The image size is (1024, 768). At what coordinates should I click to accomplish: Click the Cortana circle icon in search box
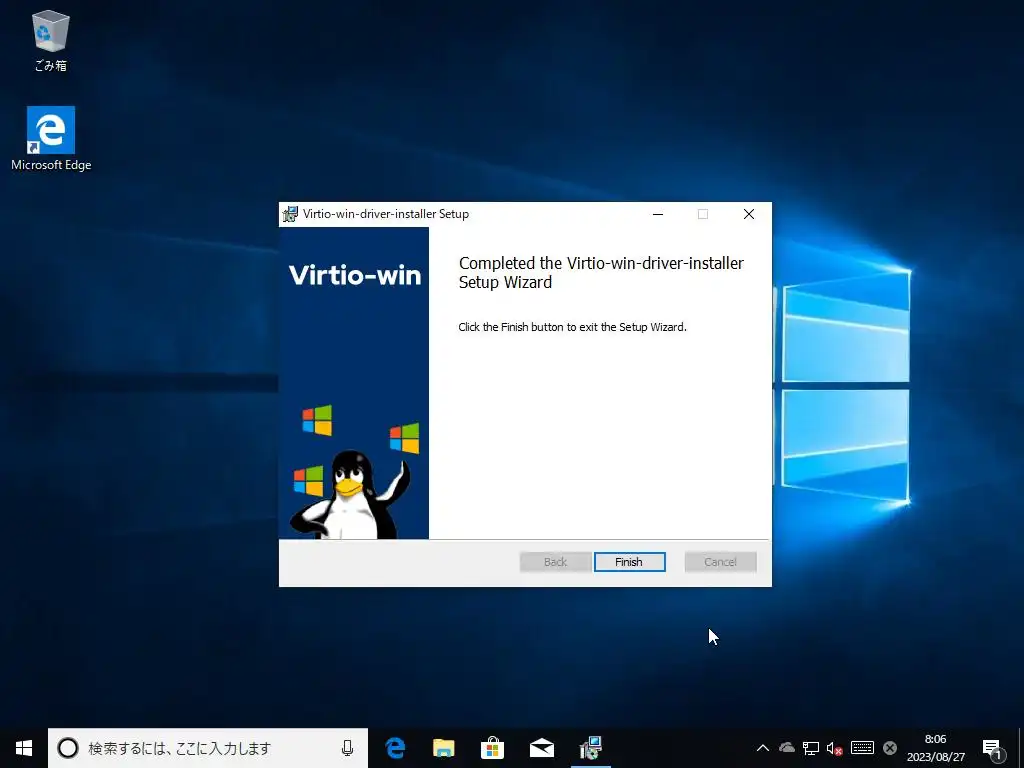click(x=68, y=748)
